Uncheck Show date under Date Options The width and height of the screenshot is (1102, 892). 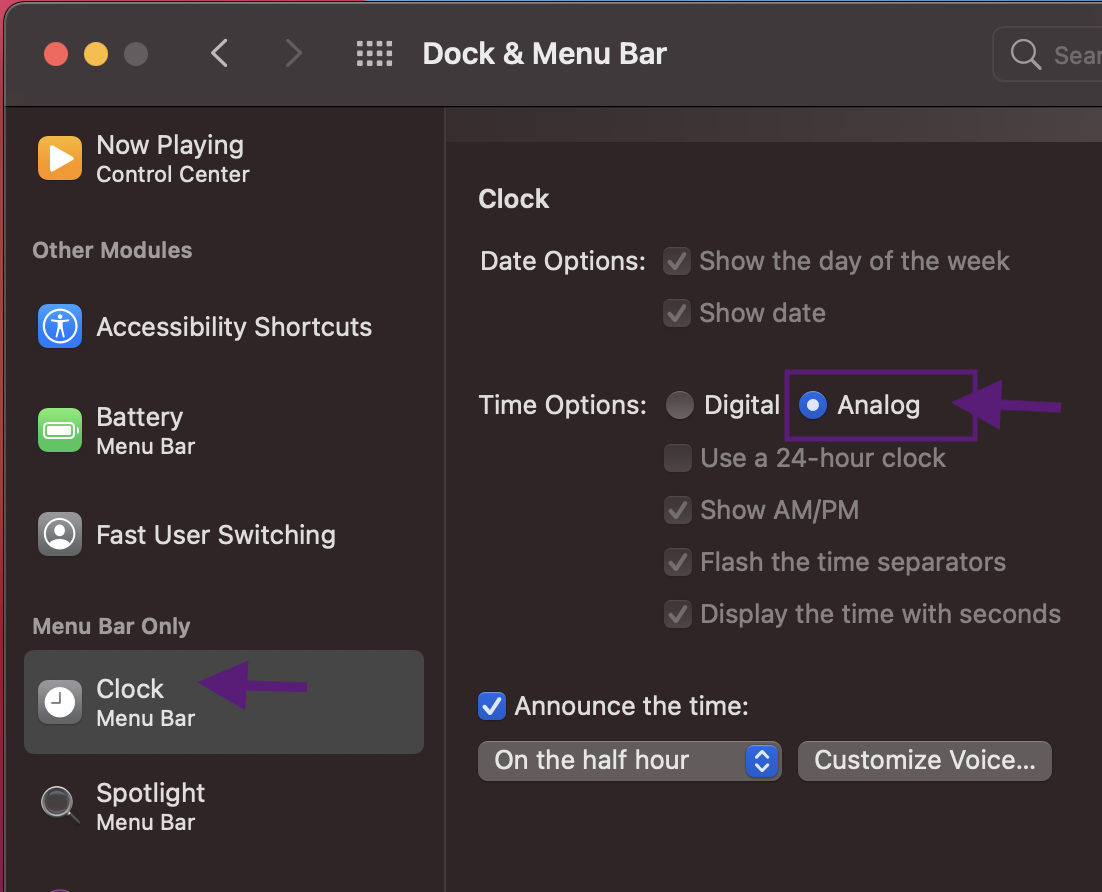pos(677,313)
